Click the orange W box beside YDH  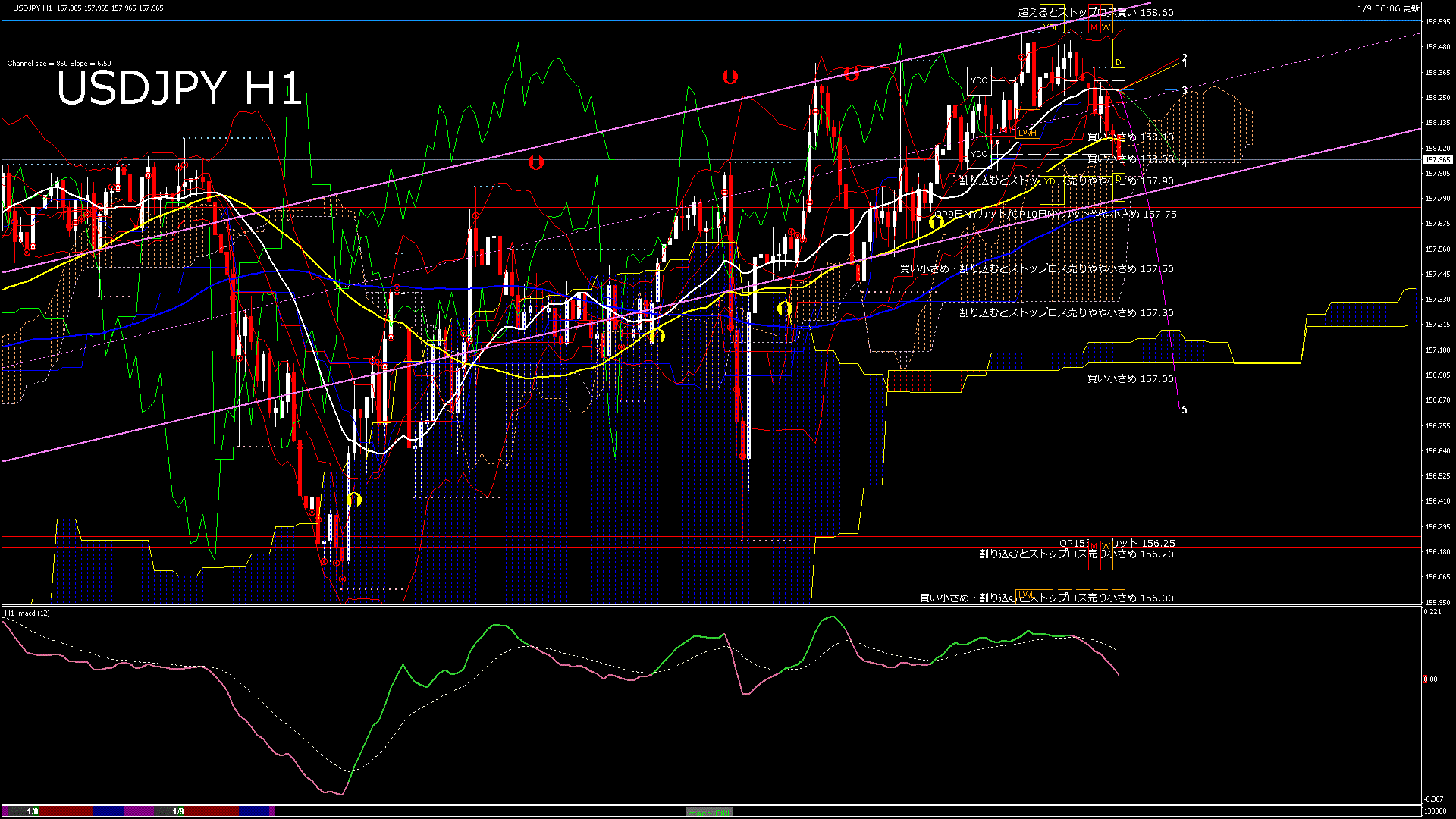(1106, 27)
